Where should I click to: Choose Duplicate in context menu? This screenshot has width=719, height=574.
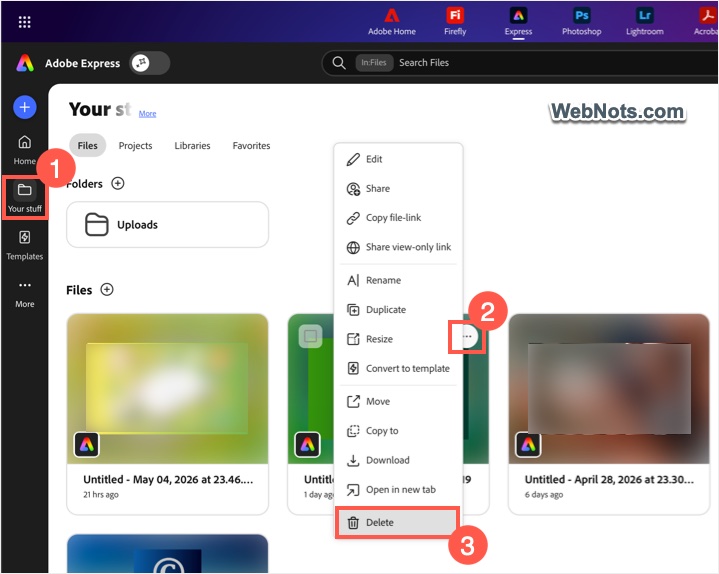tap(398, 309)
